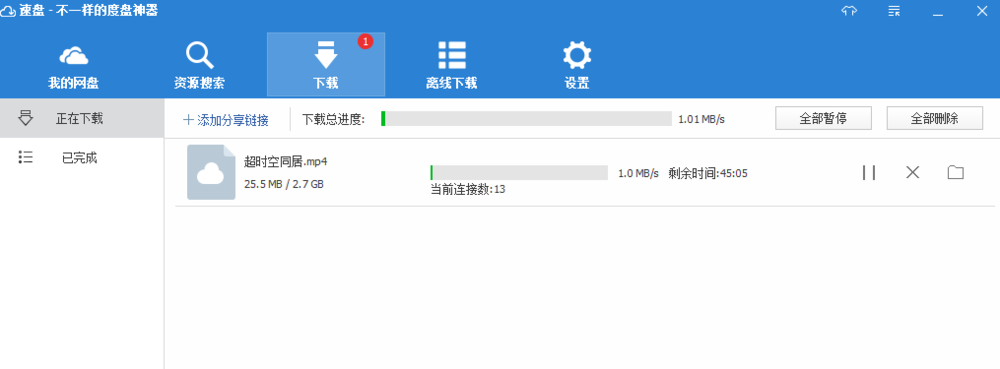Open the 离线下载 tab
The width and height of the screenshot is (1000, 369).
pos(452,65)
